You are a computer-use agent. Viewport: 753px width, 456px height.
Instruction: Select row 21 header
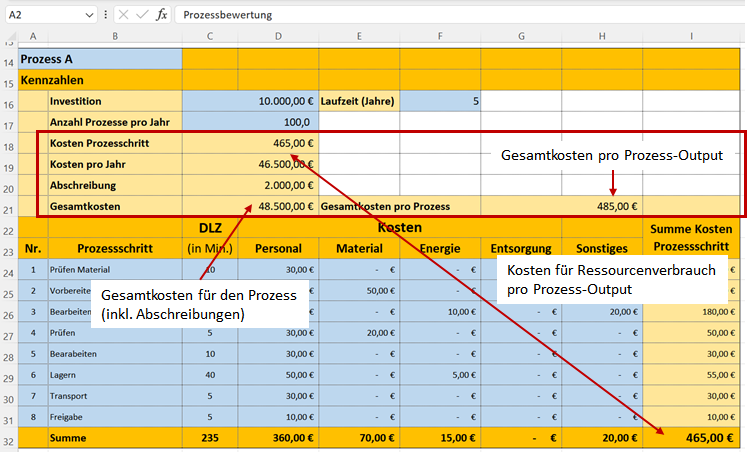point(9,206)
